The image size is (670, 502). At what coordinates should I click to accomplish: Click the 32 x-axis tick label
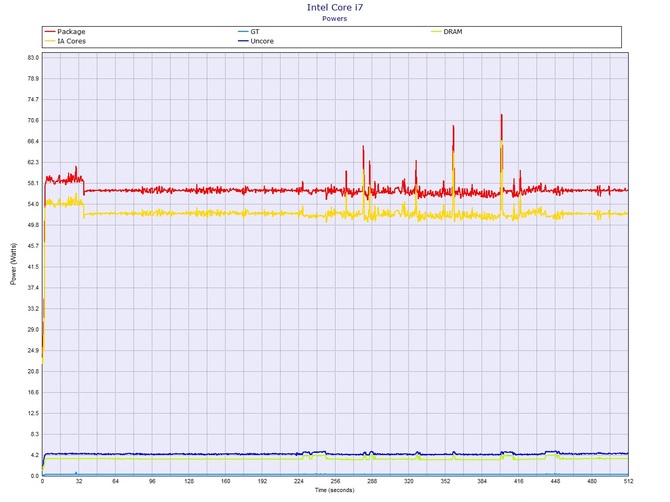click(x=79, y=481)
